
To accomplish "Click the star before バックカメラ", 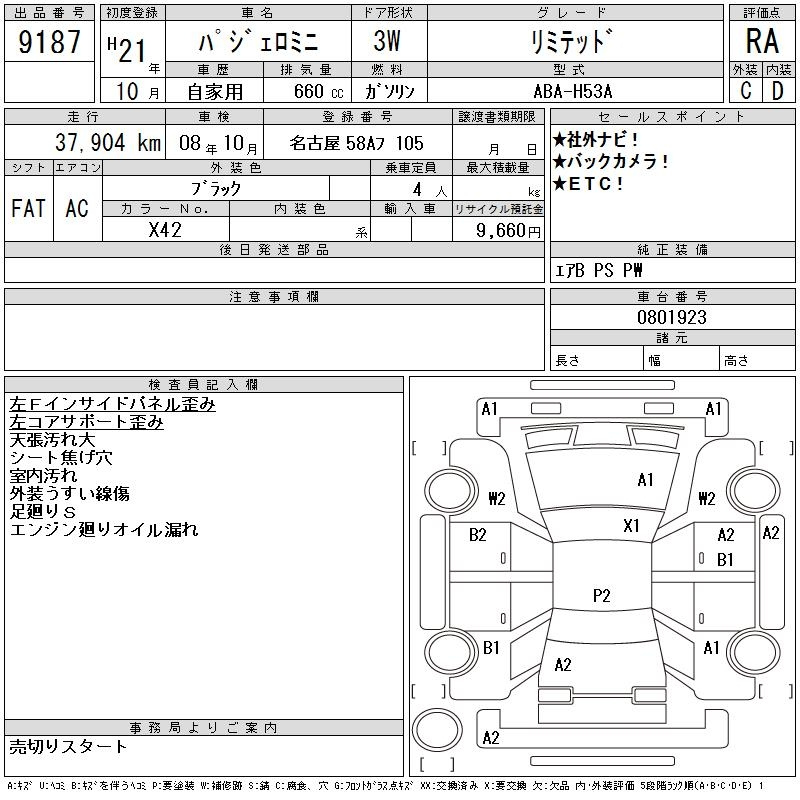I will click(x=560, y=161).
